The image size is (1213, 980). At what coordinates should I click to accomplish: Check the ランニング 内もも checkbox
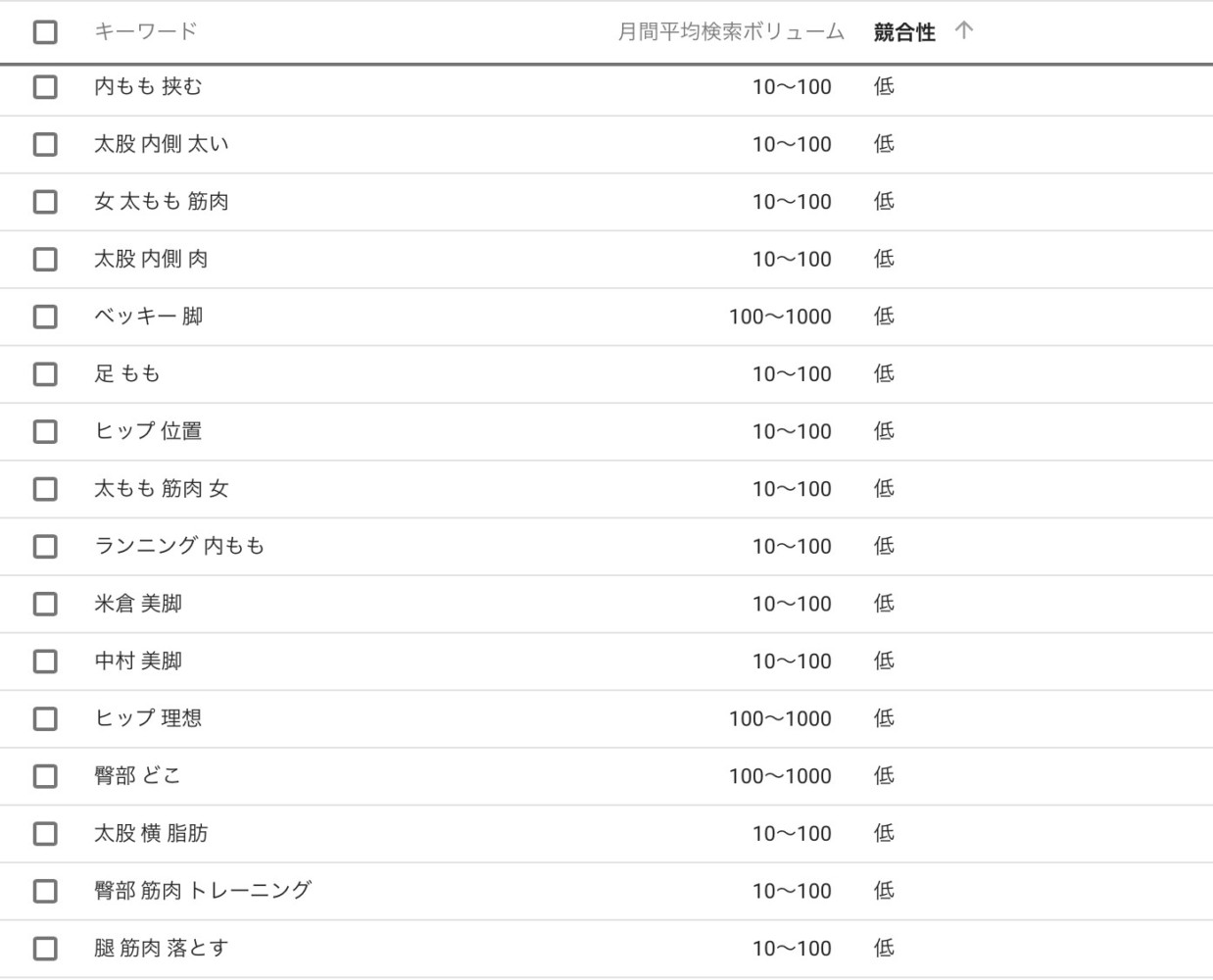tap(45, 547)
